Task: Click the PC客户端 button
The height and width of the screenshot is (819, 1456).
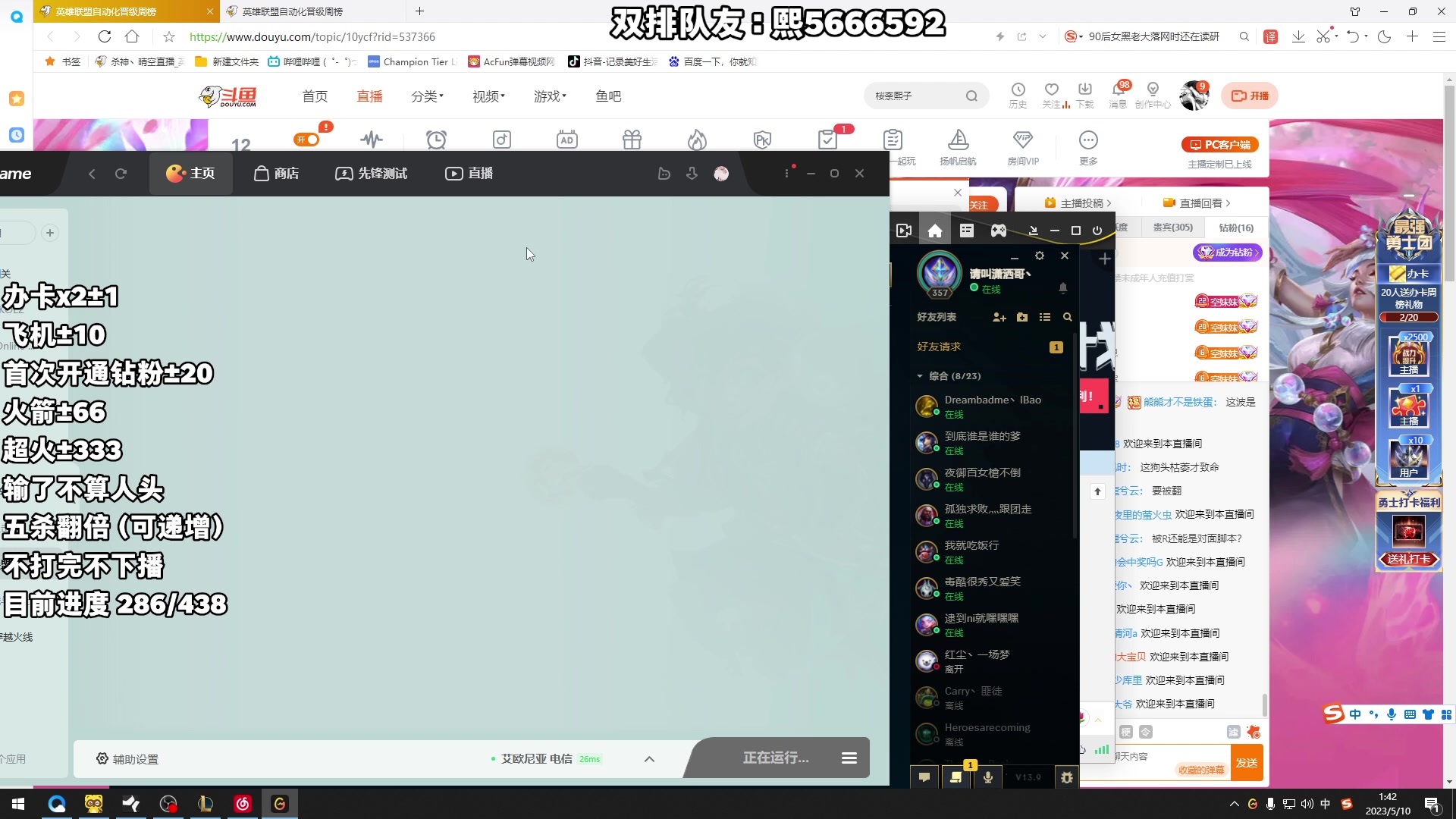Action: (x=1219, y=145)
